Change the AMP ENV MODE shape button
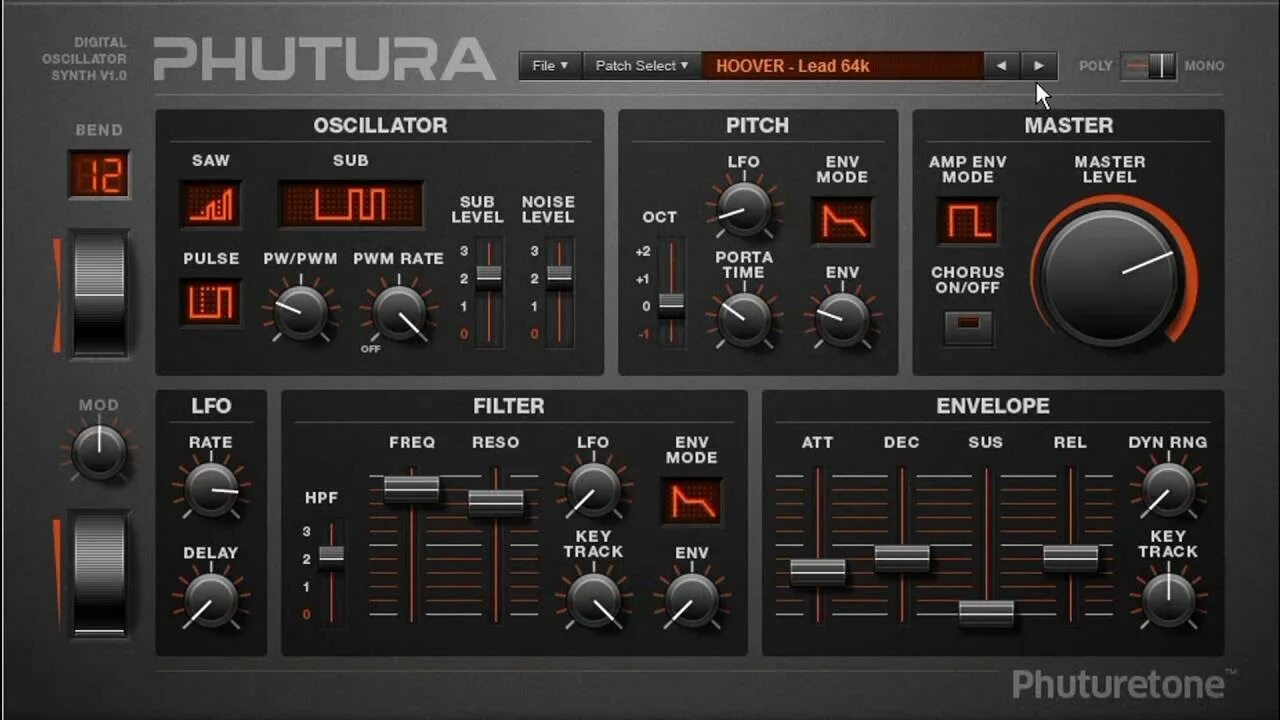Screen dimensions: 1280x720 (967, 221)
